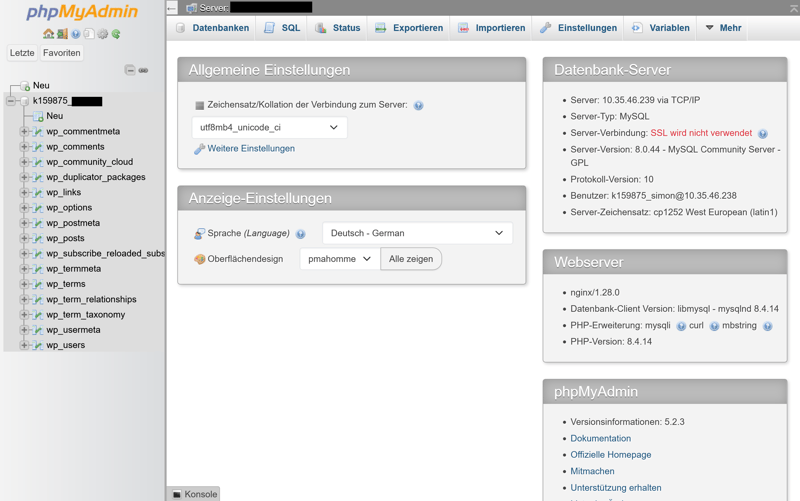Open the Einstellungen tab
Viewport: 800px width, 501px height.
click(579, 28)
